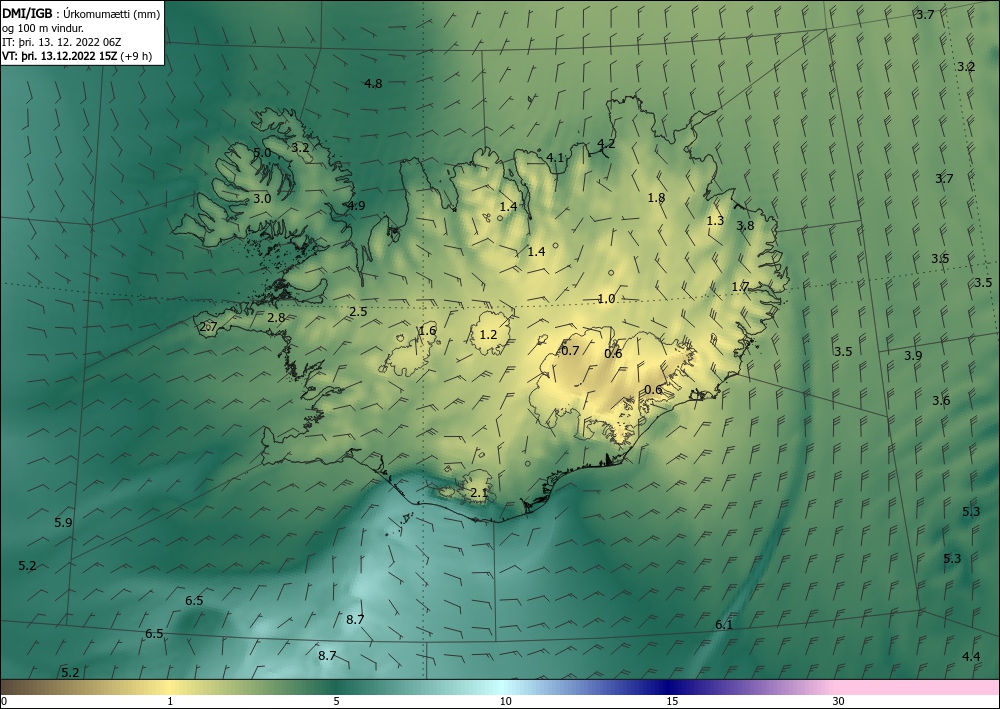Click the color scale label 1

pyautogui.click(x=170, y=701)
